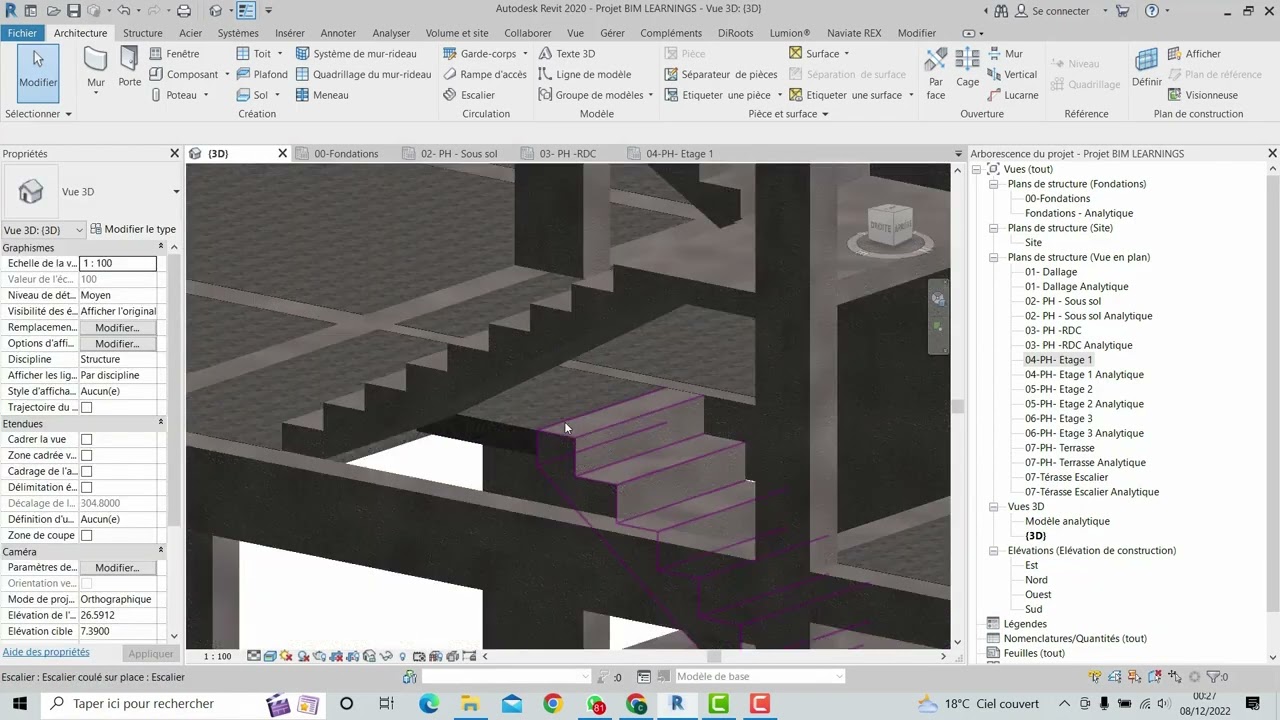Select the Escalier (stair) tool
1280x720 pixels.
(469, 95)
